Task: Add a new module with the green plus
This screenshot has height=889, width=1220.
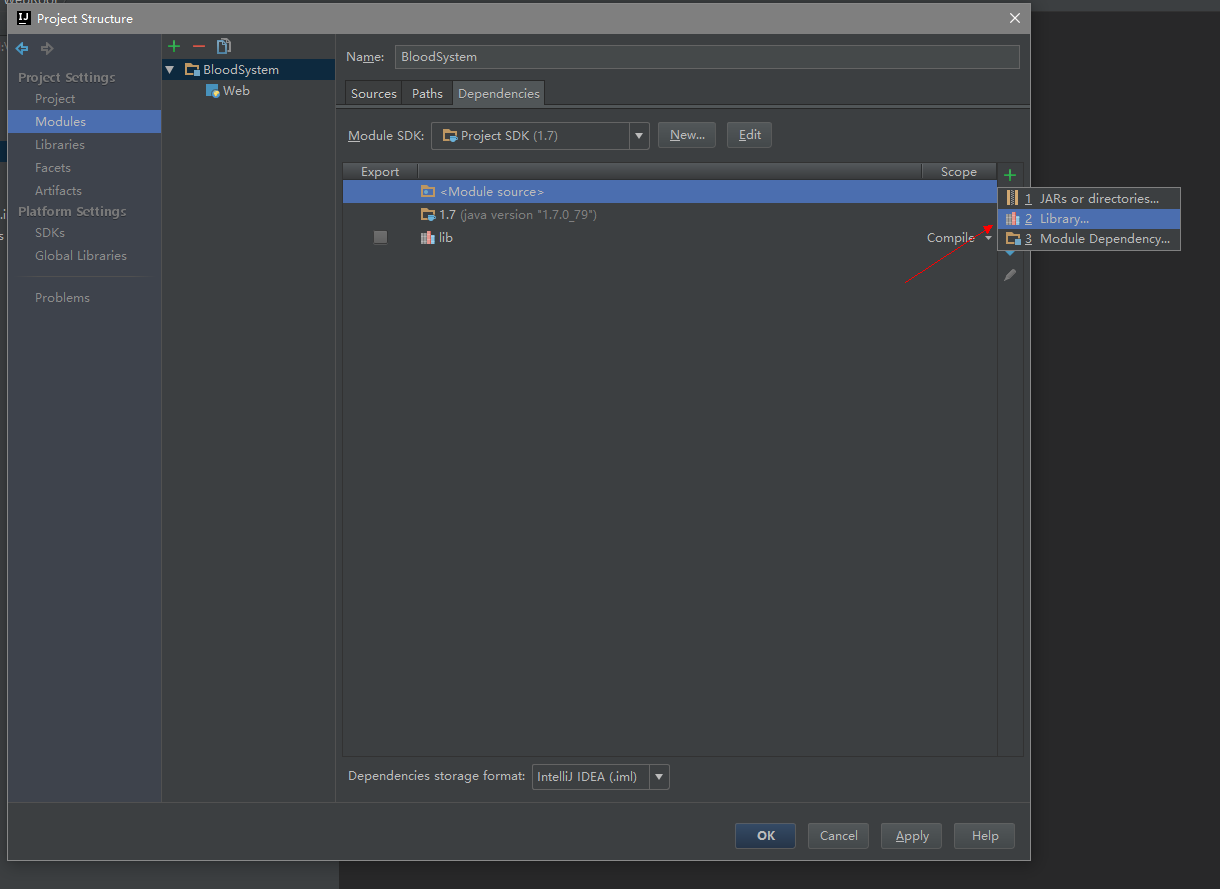Action: tap(174, 46)
